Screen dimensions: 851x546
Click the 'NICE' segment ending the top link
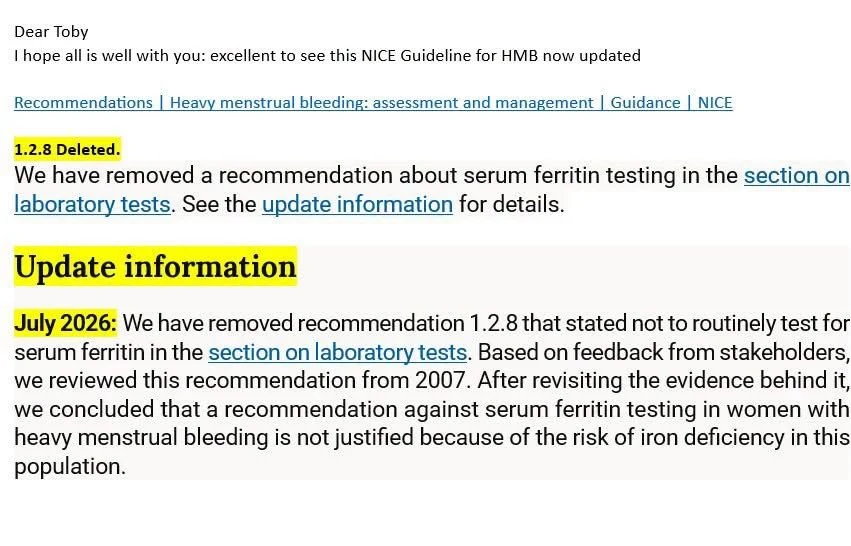[x=715, y=103]
